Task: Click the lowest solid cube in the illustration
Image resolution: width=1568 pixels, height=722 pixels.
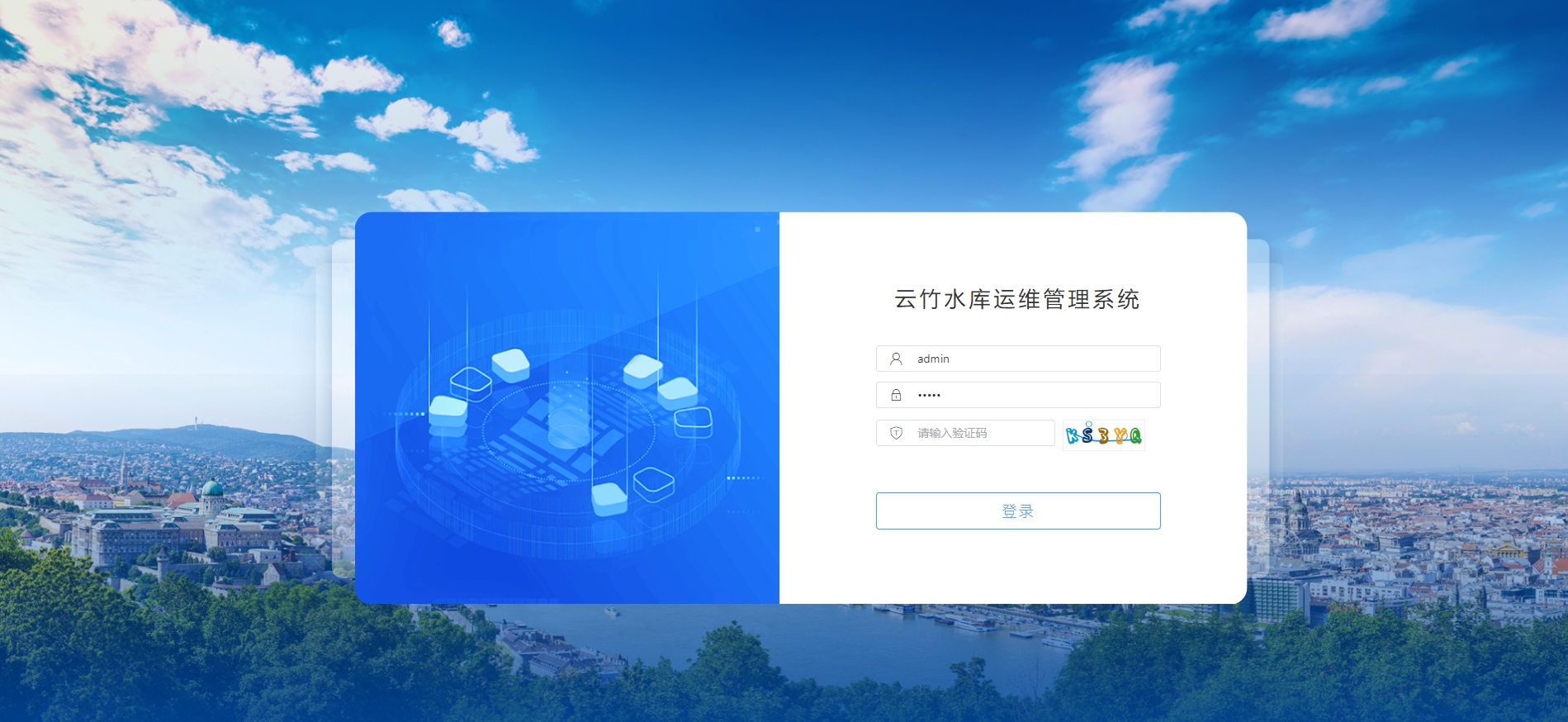Action: pos(609,498)
